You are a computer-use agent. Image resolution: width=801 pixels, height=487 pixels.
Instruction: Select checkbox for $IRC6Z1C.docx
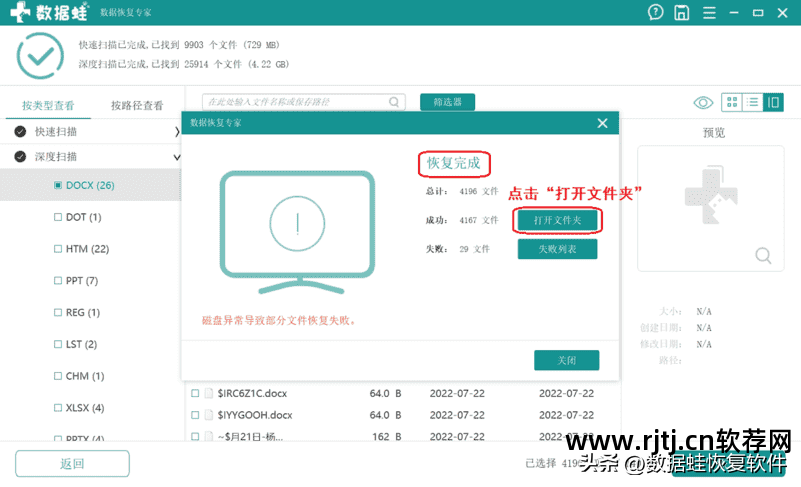tap(195, 393)
